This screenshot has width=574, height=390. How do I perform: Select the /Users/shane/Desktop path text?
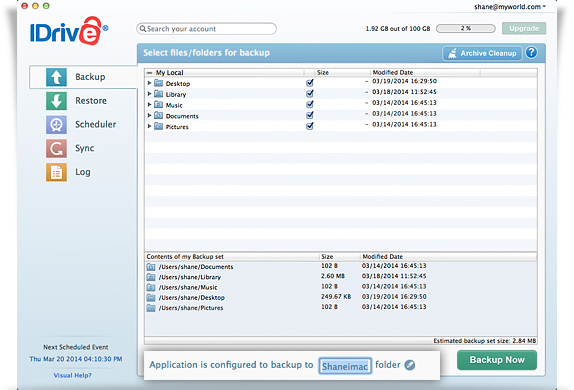pyautogui.click(x=191, y=298)
